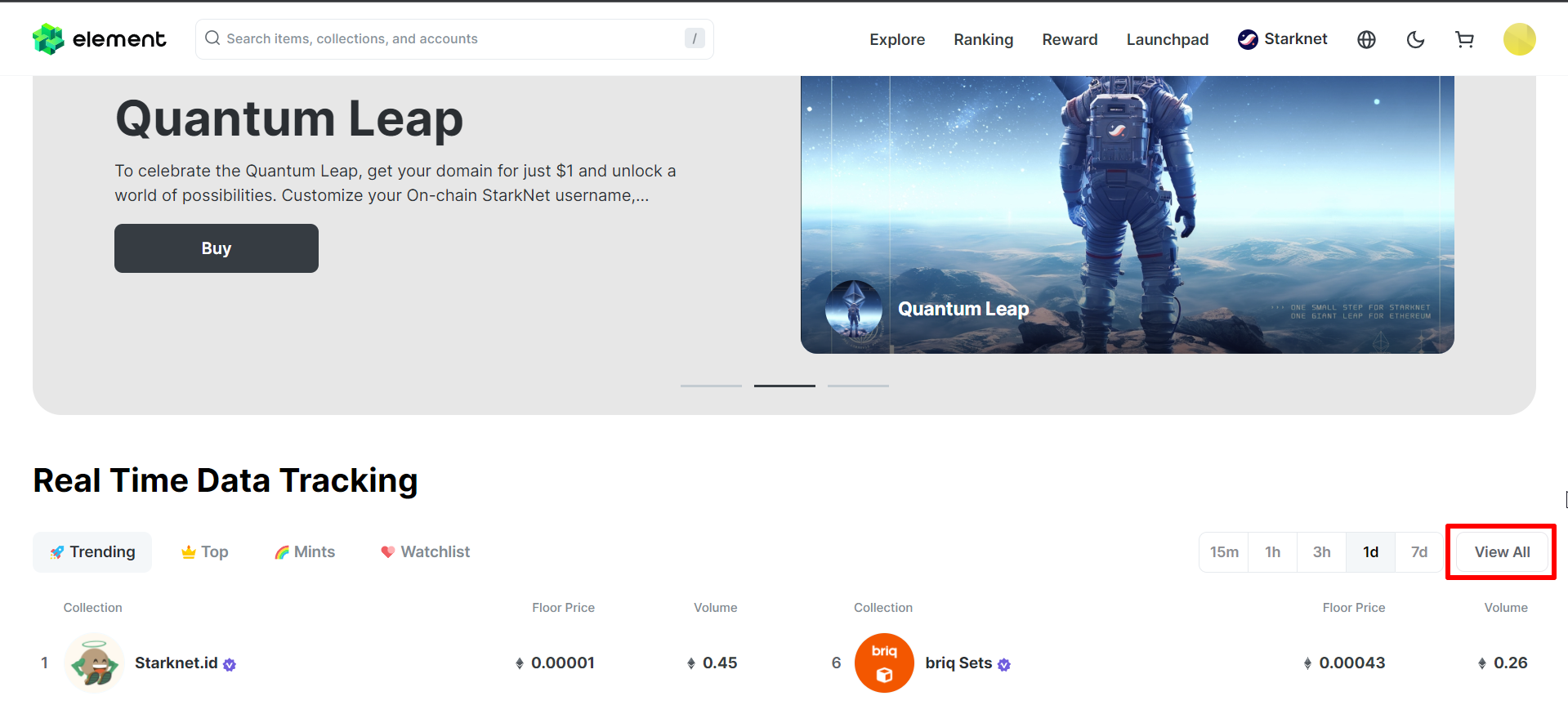Screen dimensions: 1568x723
Task: Click the View All button
Action: (1502, 552)
